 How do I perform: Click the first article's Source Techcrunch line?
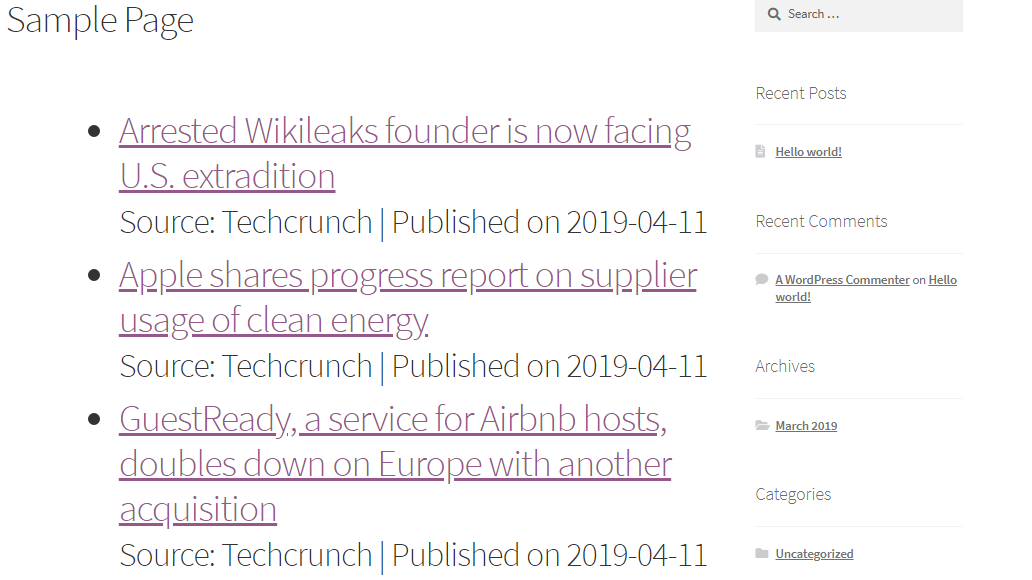(x=413, y=223)
